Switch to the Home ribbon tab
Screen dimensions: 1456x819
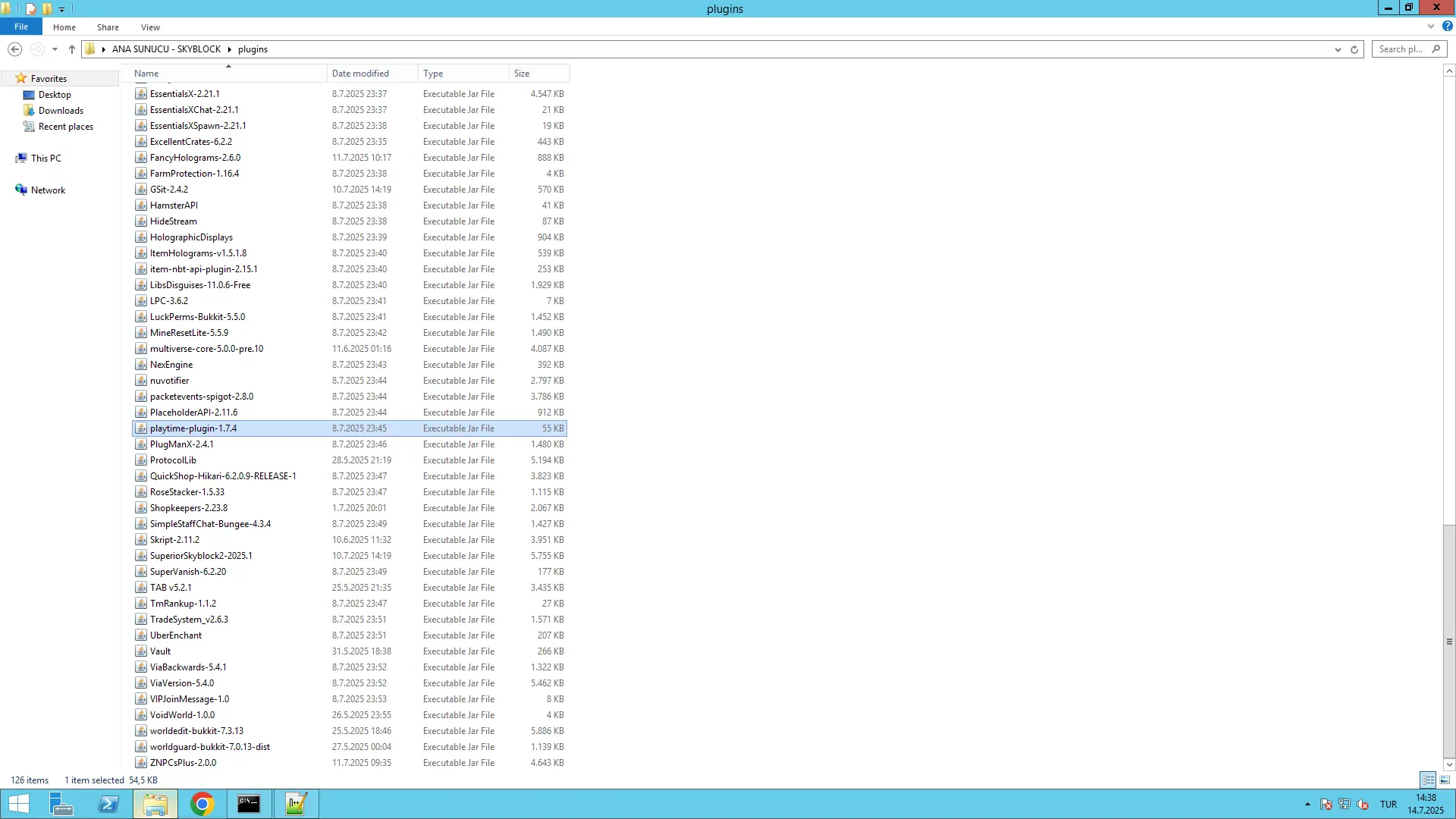[64, 27]
